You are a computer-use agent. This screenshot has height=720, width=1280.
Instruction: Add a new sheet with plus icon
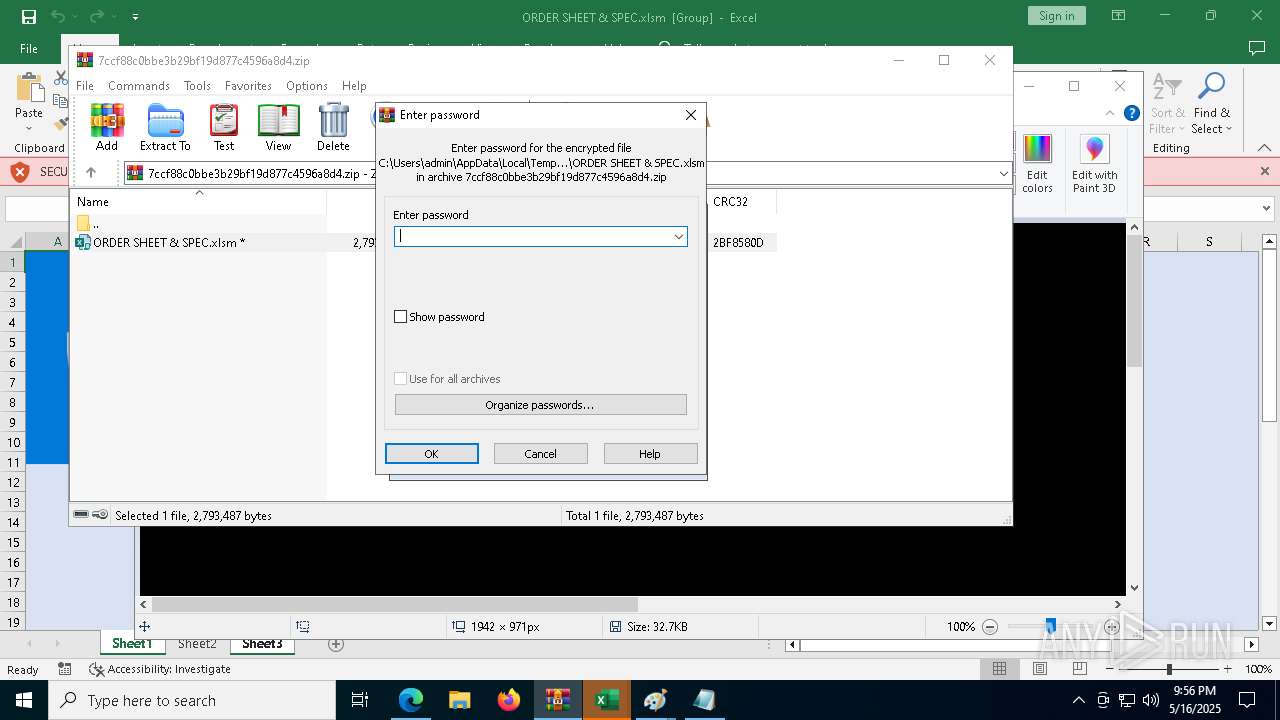click(336, 644)
